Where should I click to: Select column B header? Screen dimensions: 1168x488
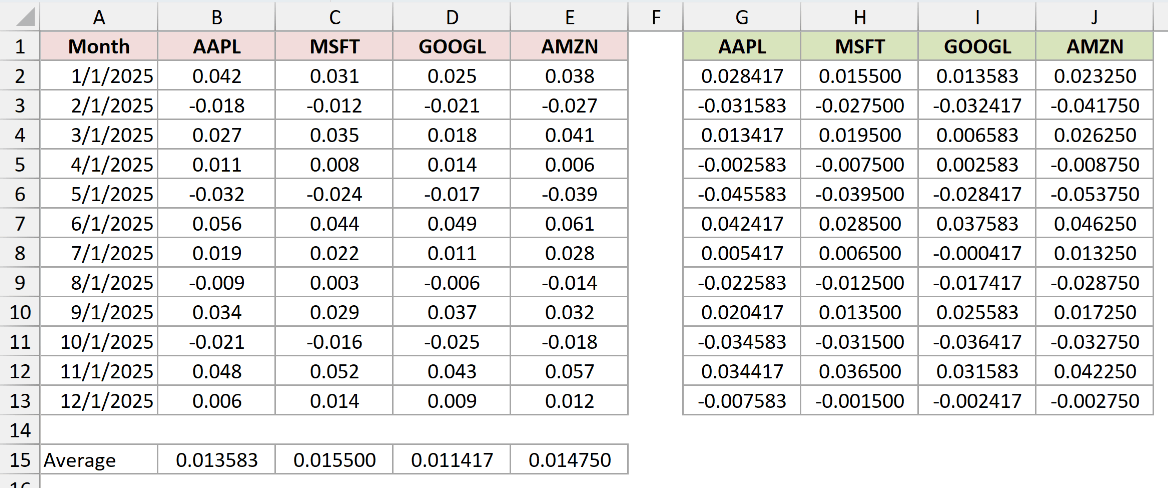pos(216,16)
